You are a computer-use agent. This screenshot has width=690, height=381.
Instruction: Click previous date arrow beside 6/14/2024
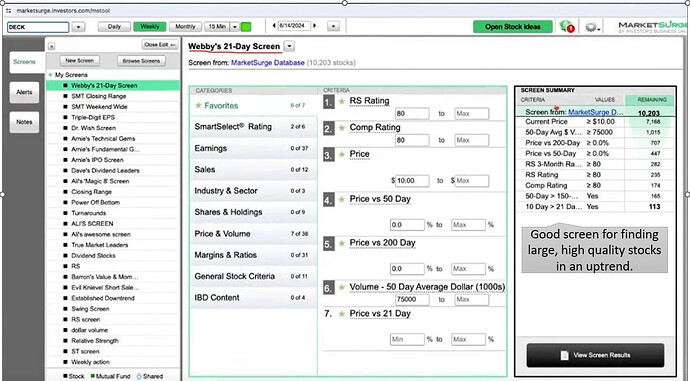(274, 26)
